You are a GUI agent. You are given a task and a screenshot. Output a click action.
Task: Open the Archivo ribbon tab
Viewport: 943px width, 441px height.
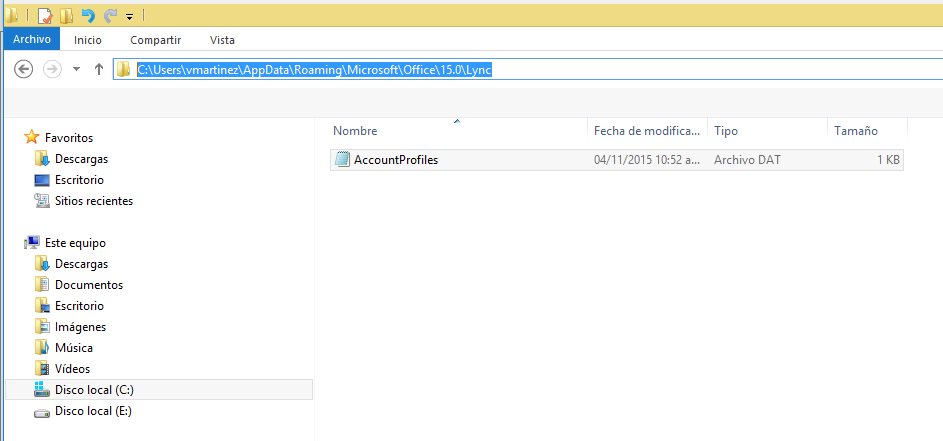[x=32, y=40]
